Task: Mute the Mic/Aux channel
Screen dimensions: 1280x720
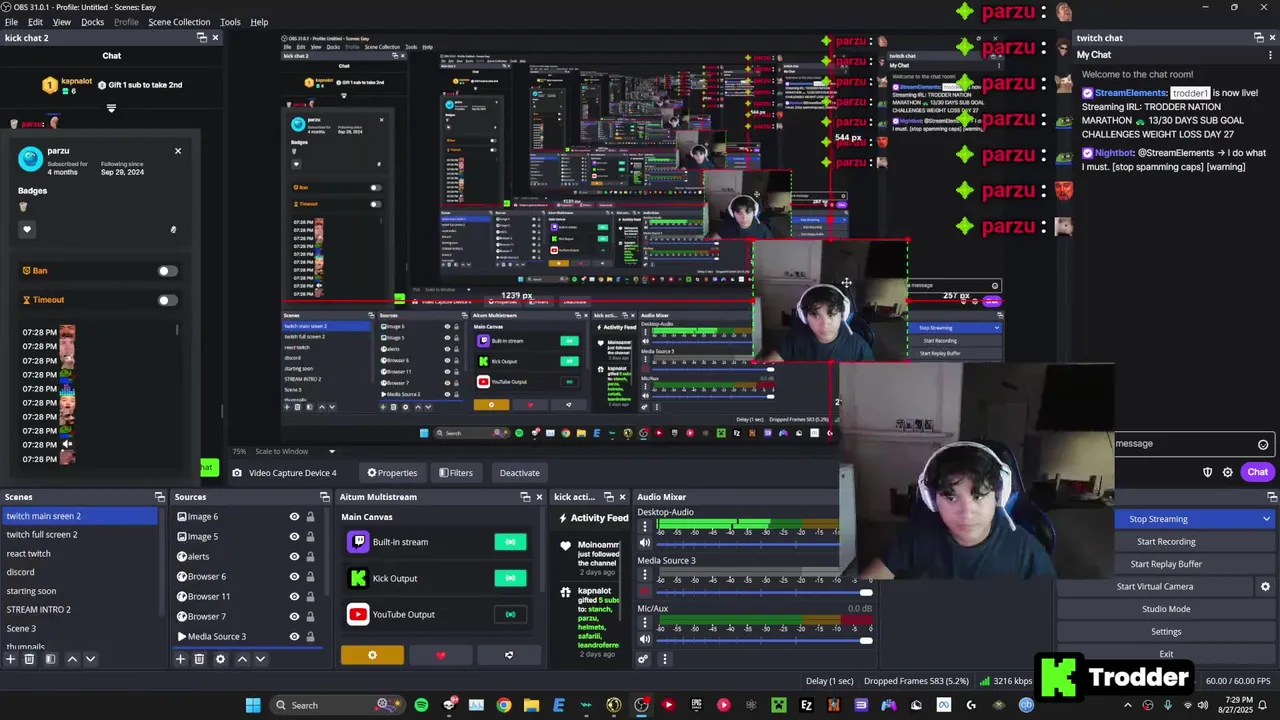Action: (645, 639)
